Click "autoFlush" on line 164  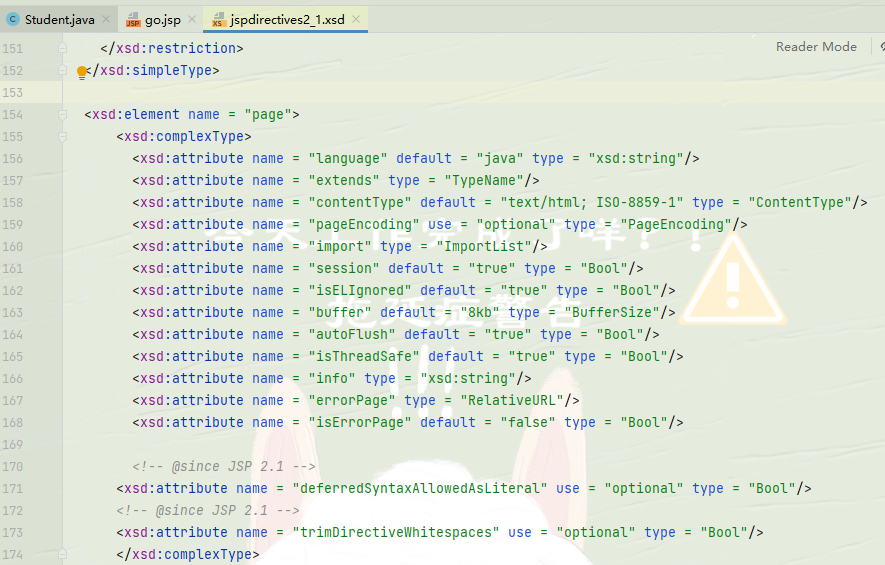[352, 335]
